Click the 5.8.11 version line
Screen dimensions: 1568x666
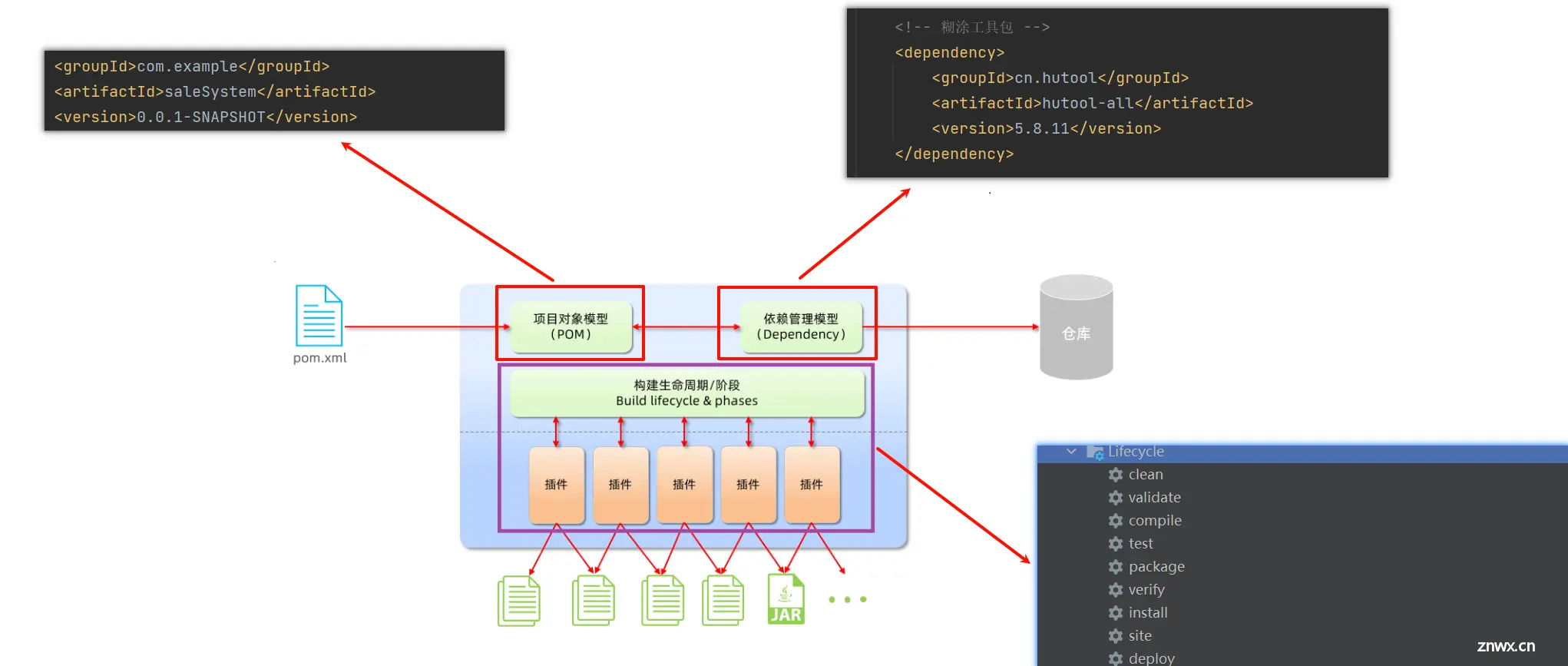pyautogui.click(x=1047, y=129)
